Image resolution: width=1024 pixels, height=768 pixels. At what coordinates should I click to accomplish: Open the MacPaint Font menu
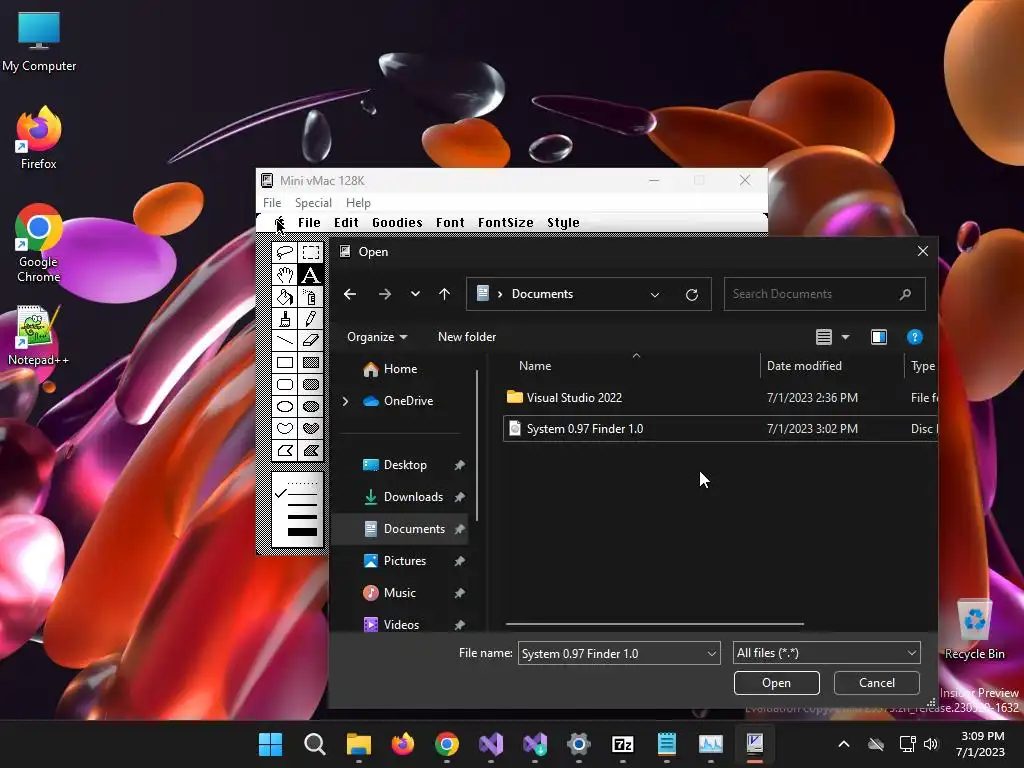coord(450,223)
